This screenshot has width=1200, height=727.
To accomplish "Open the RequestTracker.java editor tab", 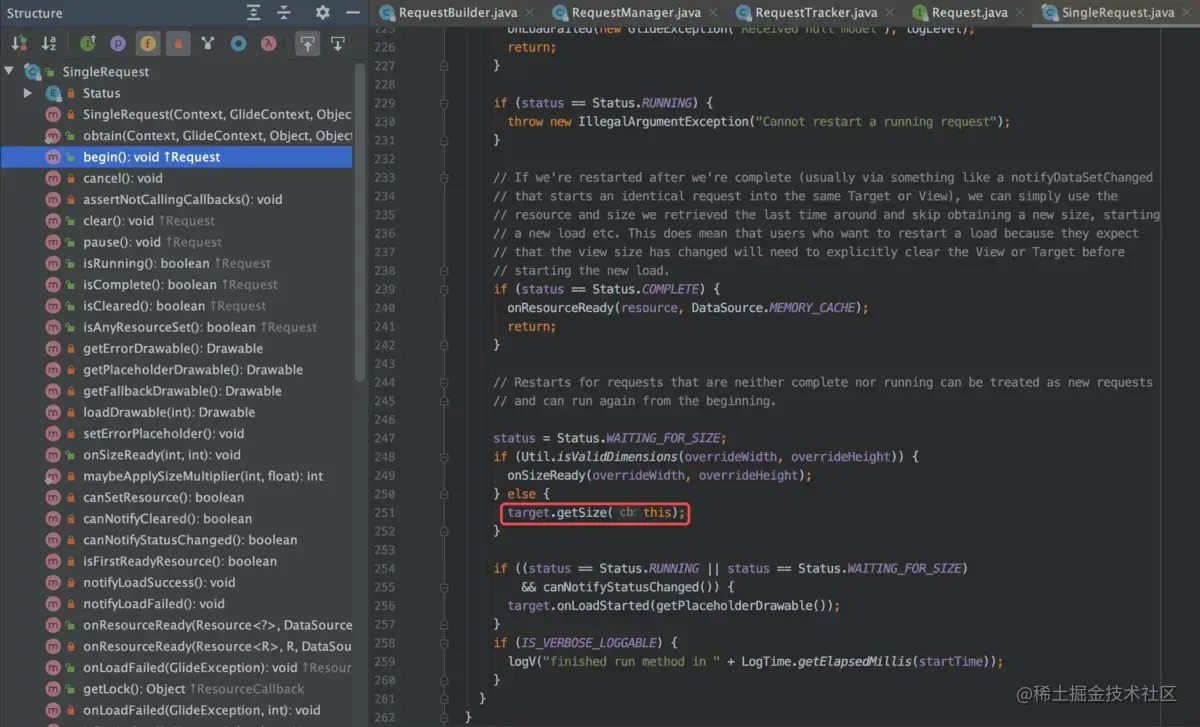I will coord(815,13).
